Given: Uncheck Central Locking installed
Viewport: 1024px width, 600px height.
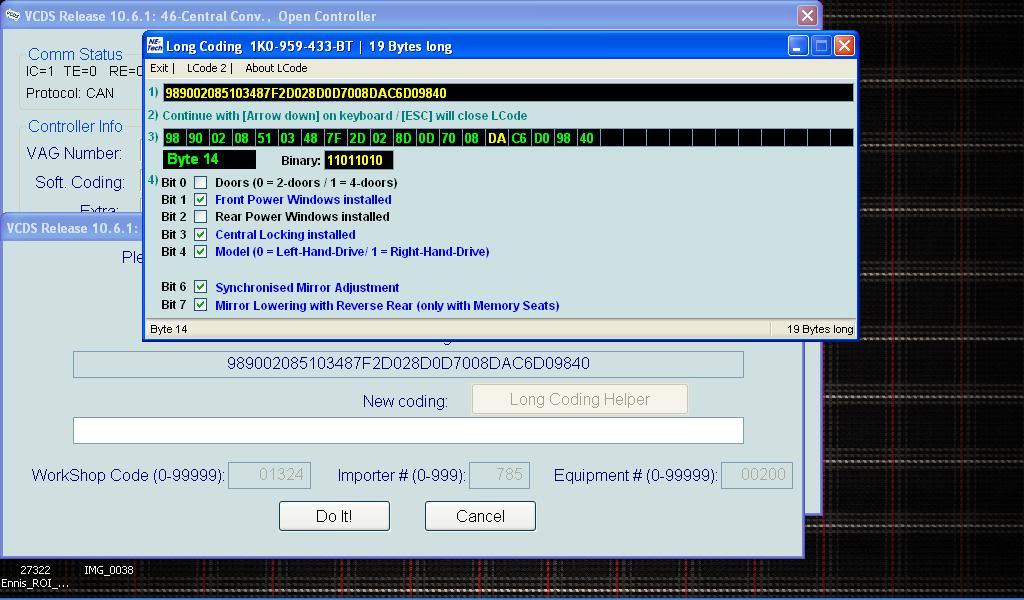Looking at the screenshot, I should pyautogui.click(x=200, y=234).
